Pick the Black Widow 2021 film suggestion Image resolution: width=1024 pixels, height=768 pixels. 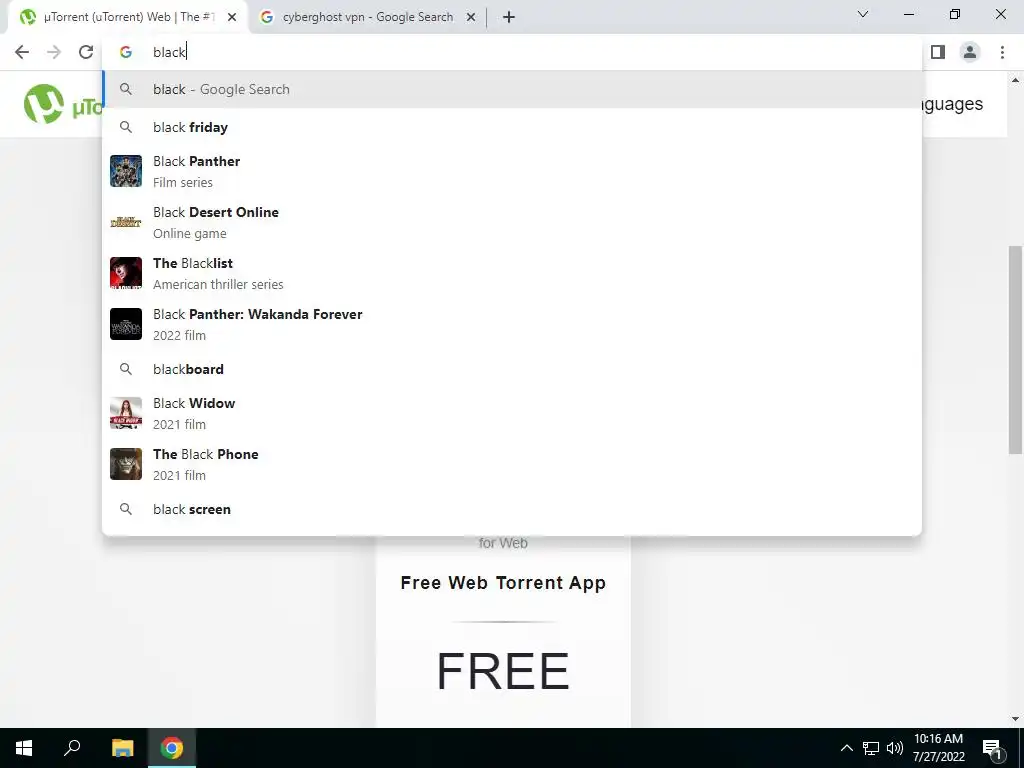[x=512, y=413]
